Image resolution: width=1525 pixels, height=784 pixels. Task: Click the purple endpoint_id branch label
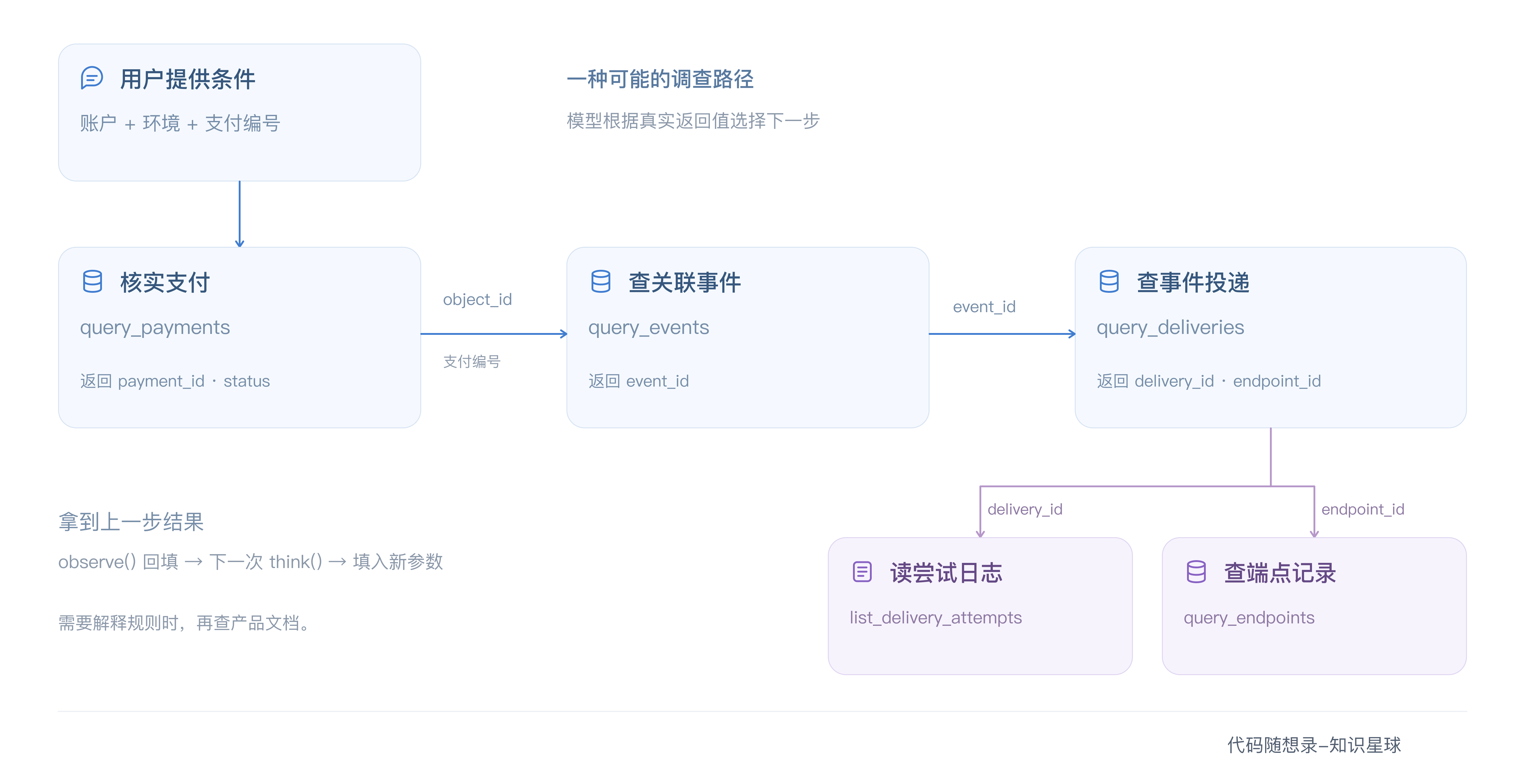[x=1363, y=509]
